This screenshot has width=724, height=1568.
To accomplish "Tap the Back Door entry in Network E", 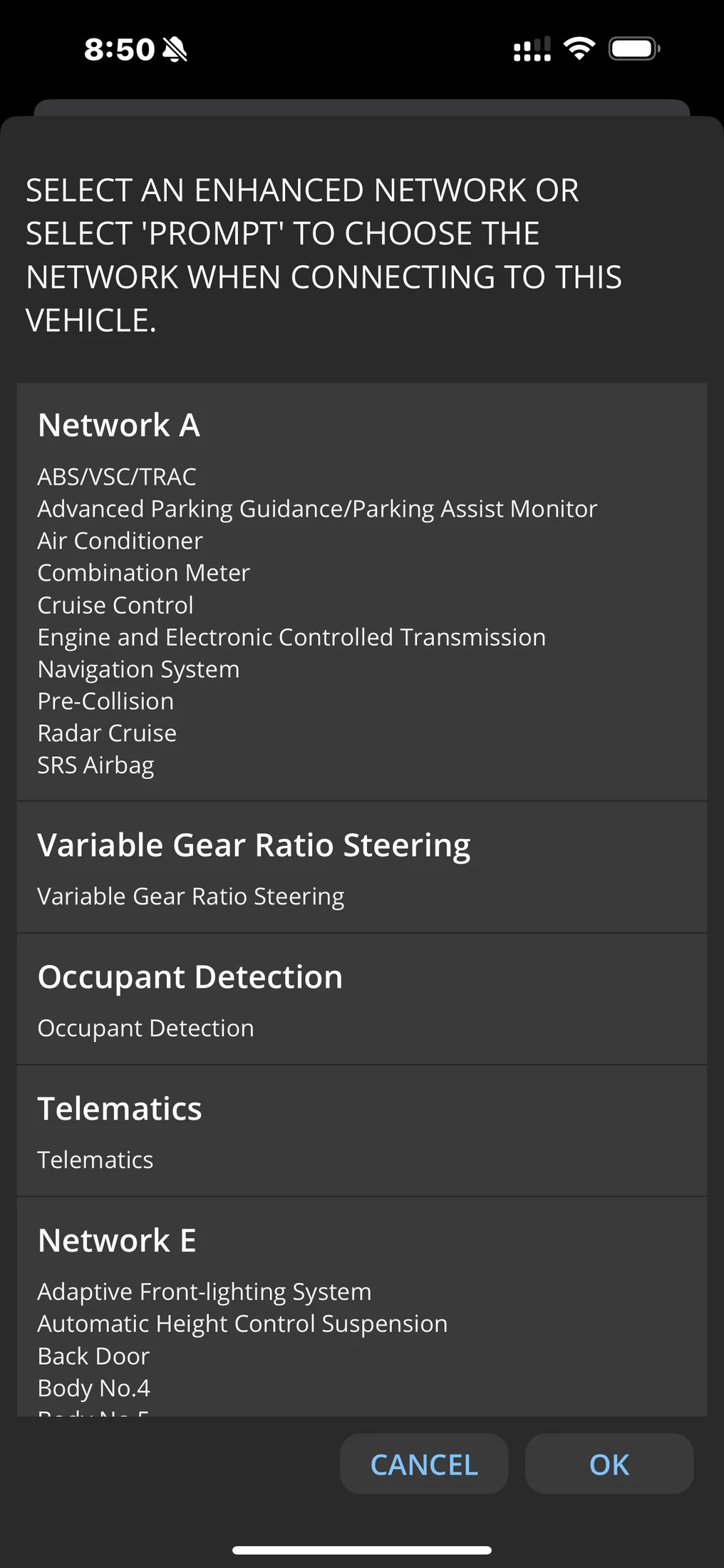I will 93,1356.
